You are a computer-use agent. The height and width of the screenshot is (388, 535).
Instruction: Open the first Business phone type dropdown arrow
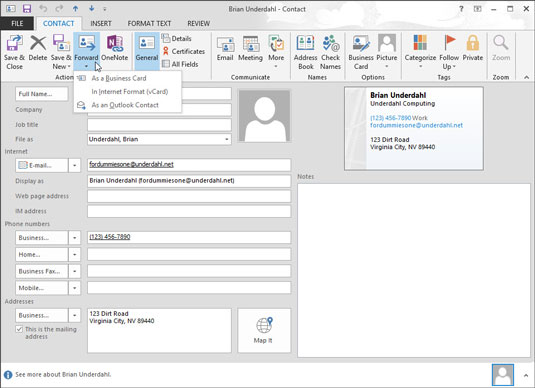pyautogui.click(x=74, y=238)
